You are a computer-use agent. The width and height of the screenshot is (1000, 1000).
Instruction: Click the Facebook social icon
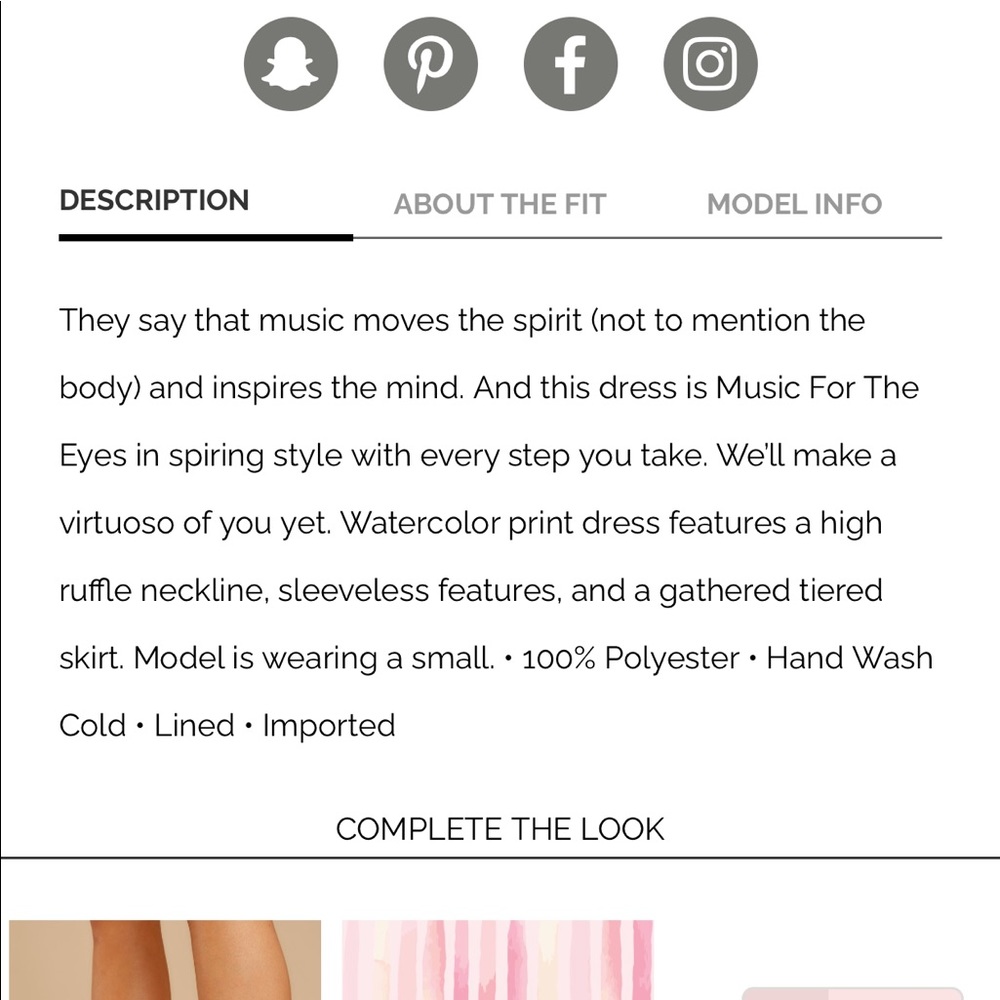[571, 64]
